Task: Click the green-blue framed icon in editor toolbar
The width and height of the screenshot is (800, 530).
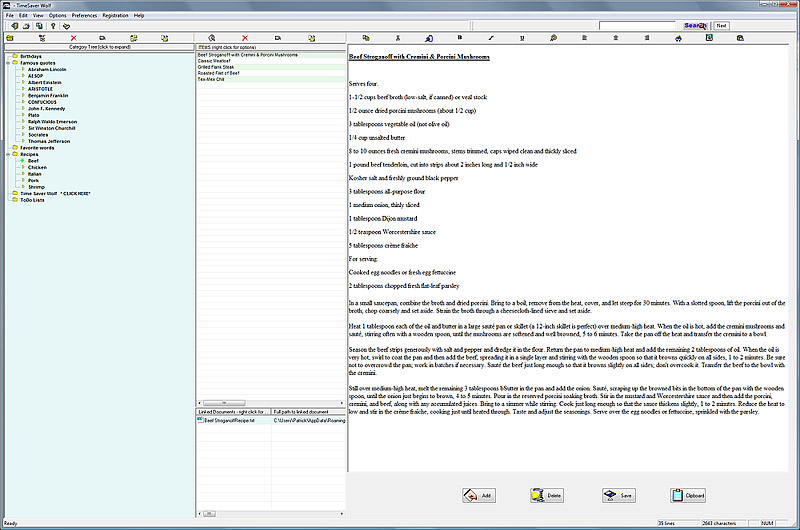Action: point(709,38)
